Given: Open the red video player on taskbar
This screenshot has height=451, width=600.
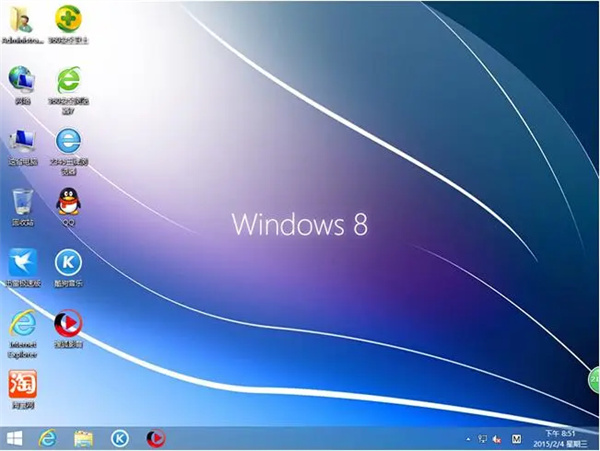Looking at the screenshot, I should click(x=156, y=439).
